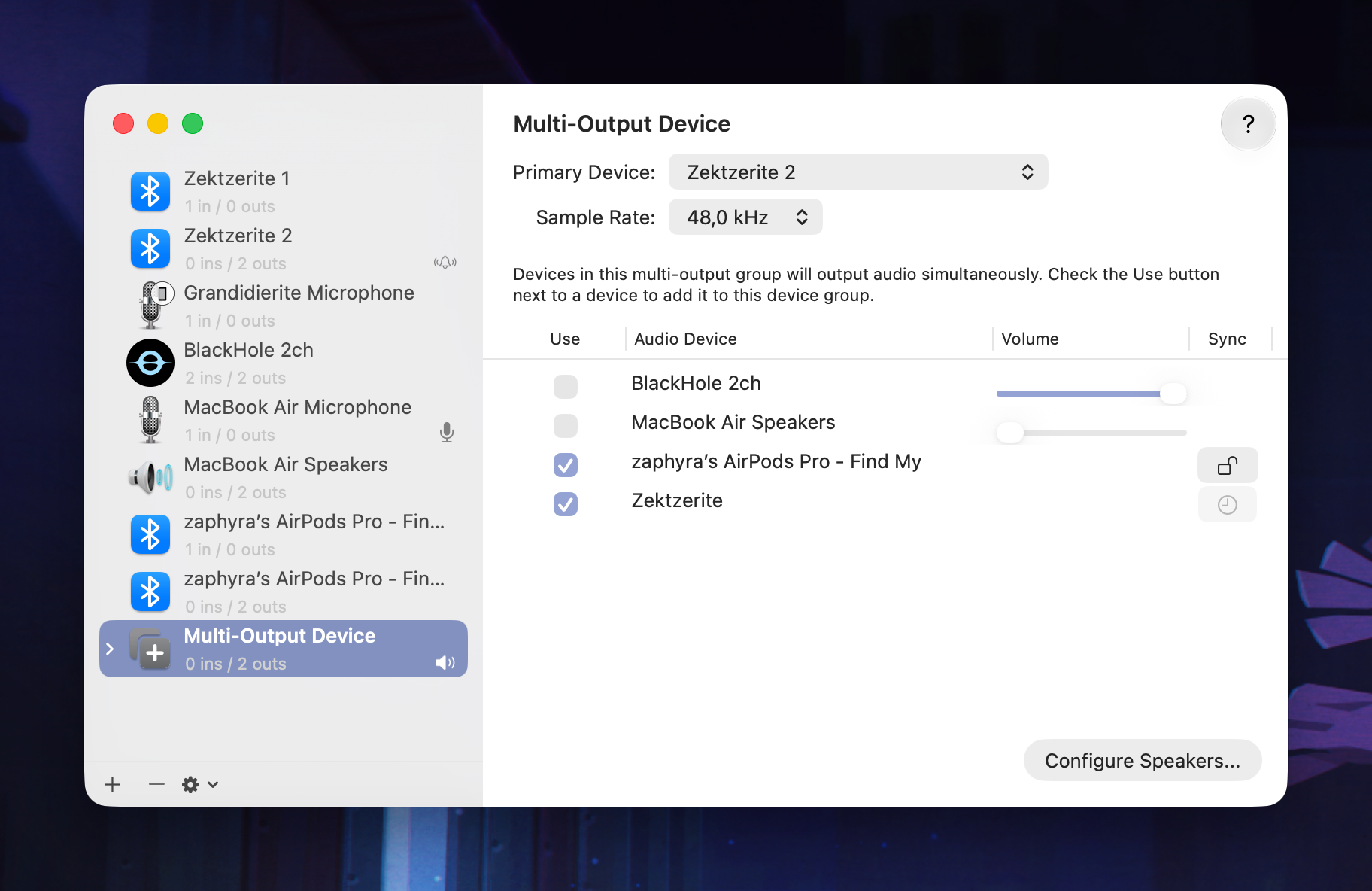1372x891 pixels.
Task: Click the Use column header
Action: point(565,339)
